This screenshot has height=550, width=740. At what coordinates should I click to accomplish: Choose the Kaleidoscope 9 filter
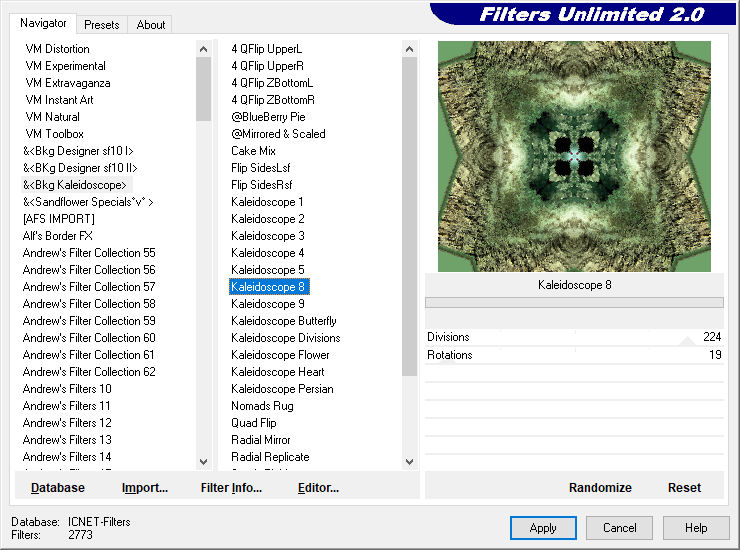click(268, 304)
